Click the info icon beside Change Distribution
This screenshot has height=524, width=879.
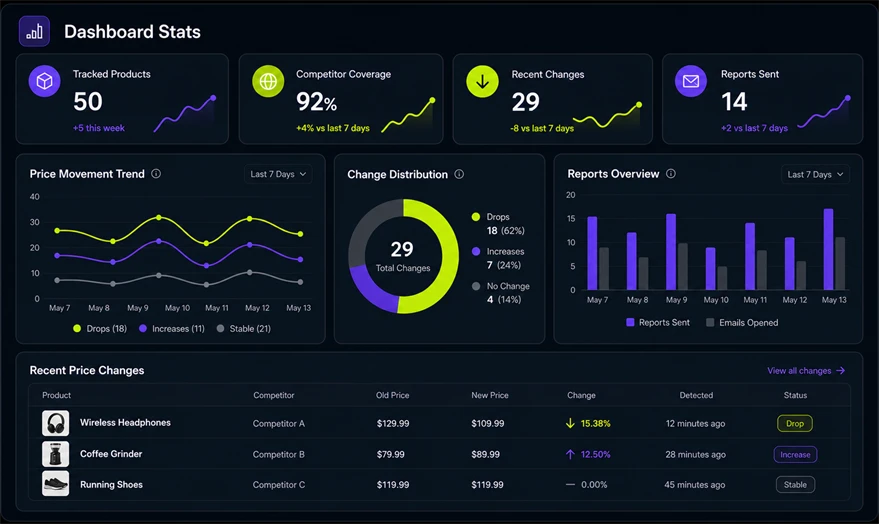point(459,174)
